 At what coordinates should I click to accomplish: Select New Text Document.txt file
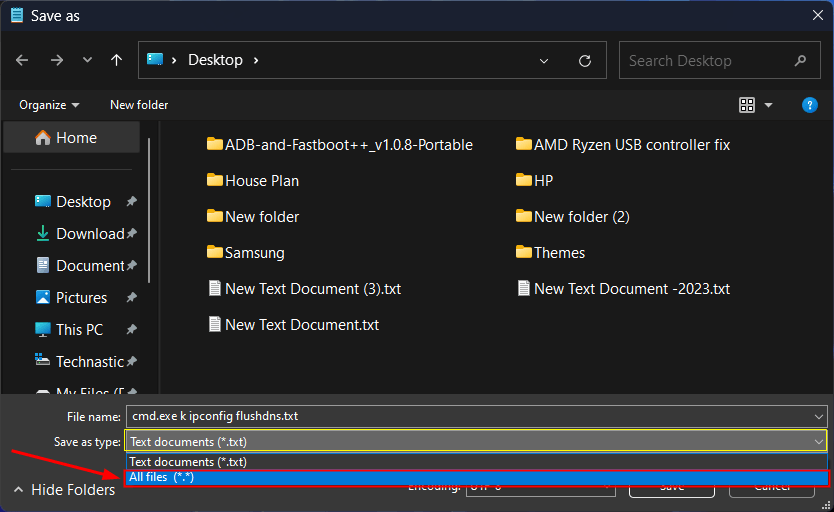click(x=294, y=325)
